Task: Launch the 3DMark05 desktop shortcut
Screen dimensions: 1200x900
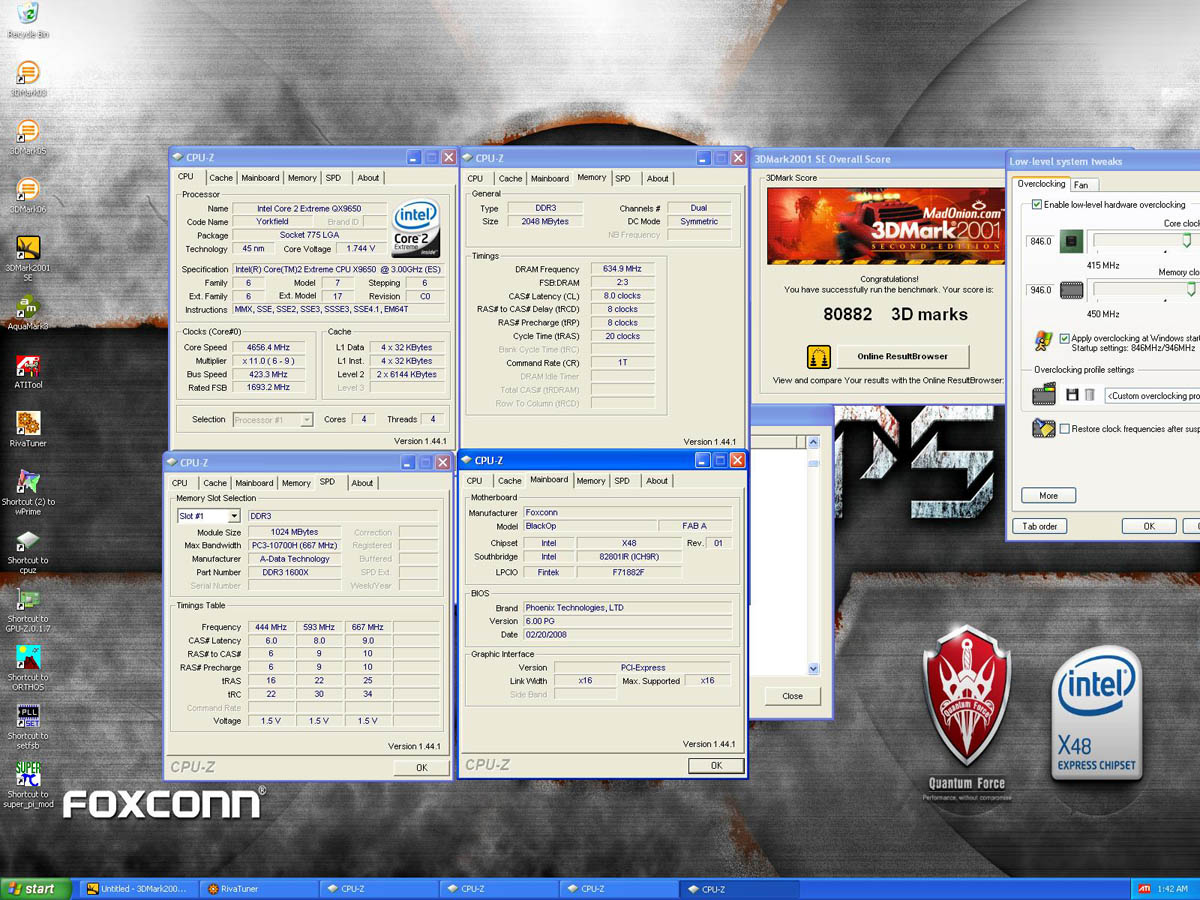Action: [28, 131]
